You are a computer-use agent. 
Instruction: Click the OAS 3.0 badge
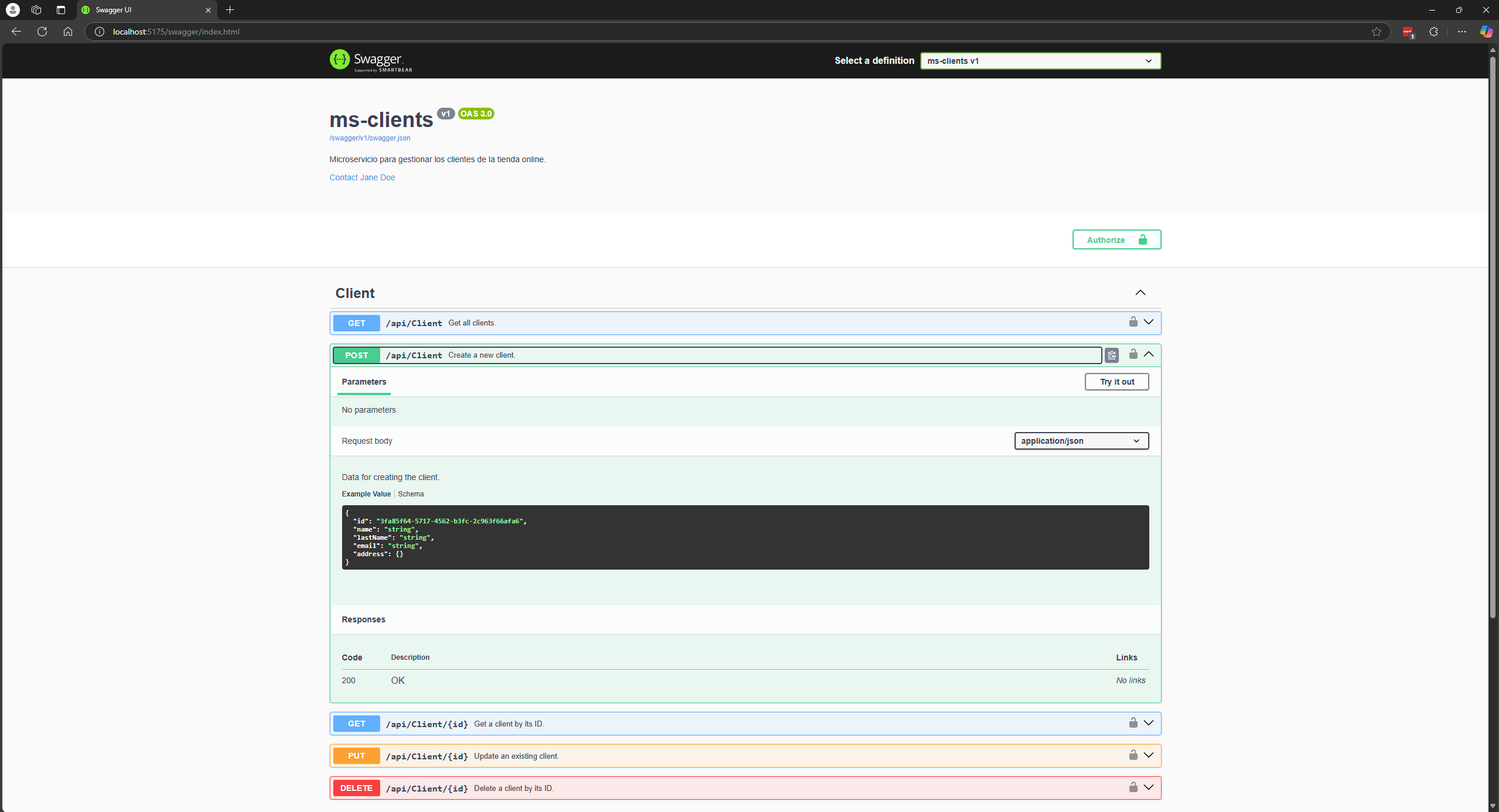(x=476, y=114)
